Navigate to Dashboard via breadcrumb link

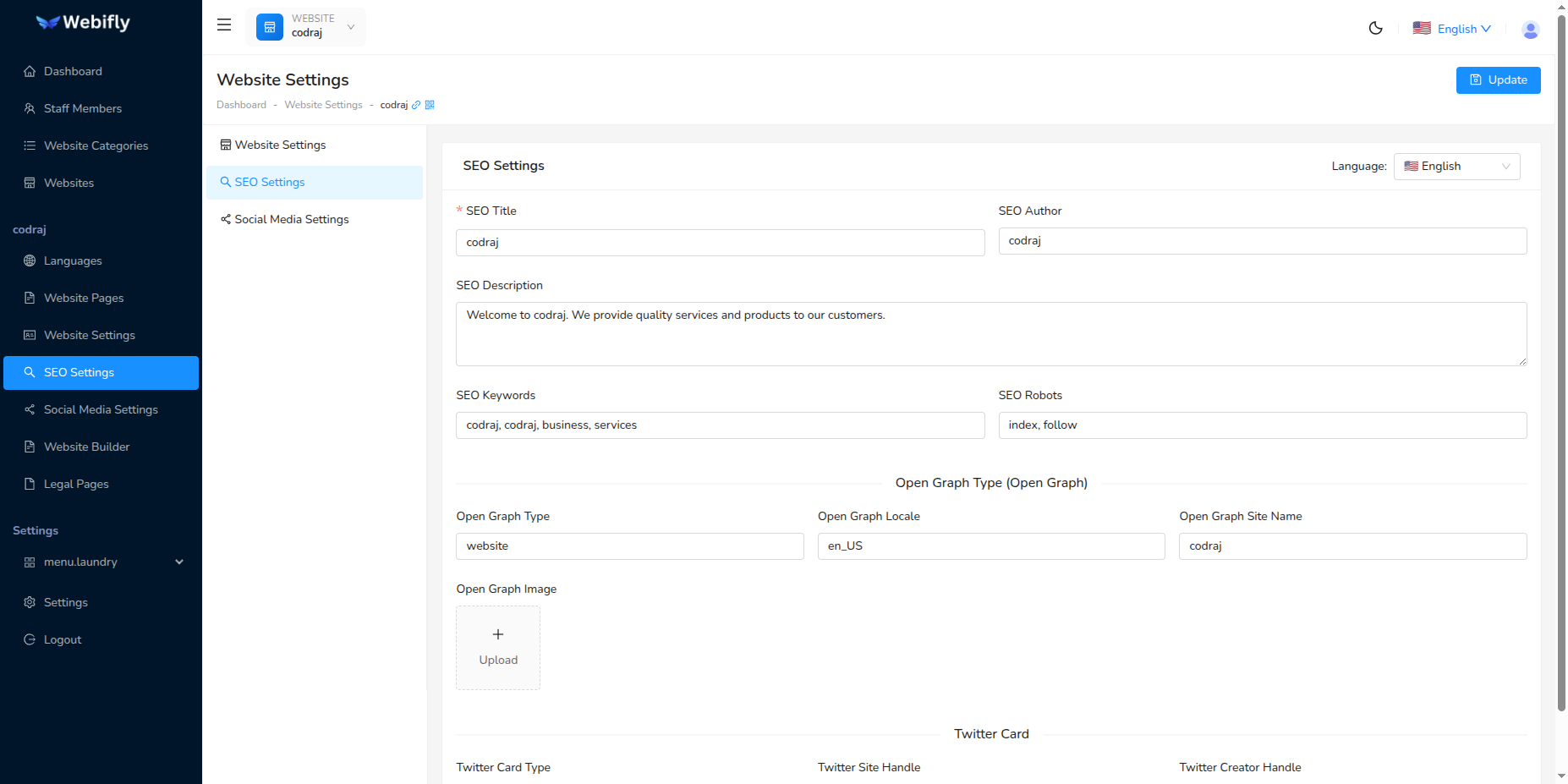tap(241, 105)
